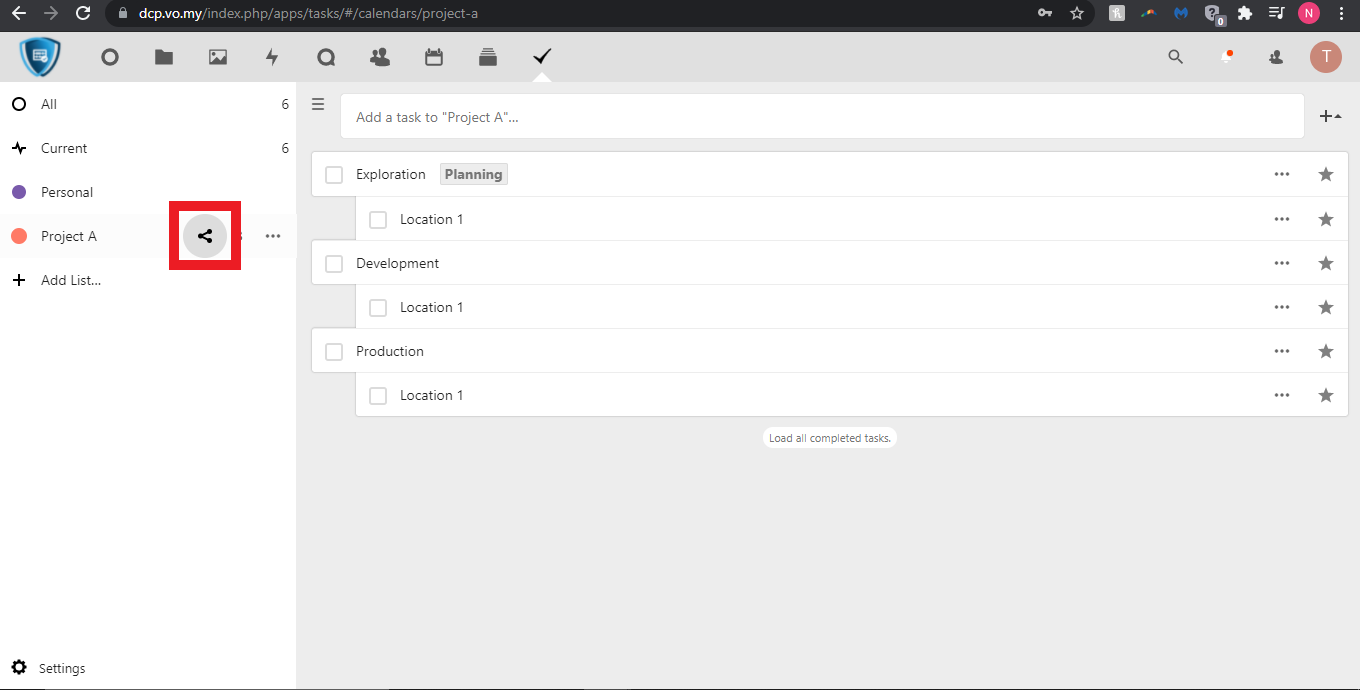Viewport: 1360px width, 690px height.
Task: Expand the sort order dropdown at top right
Action: (x=1330, y=117)
